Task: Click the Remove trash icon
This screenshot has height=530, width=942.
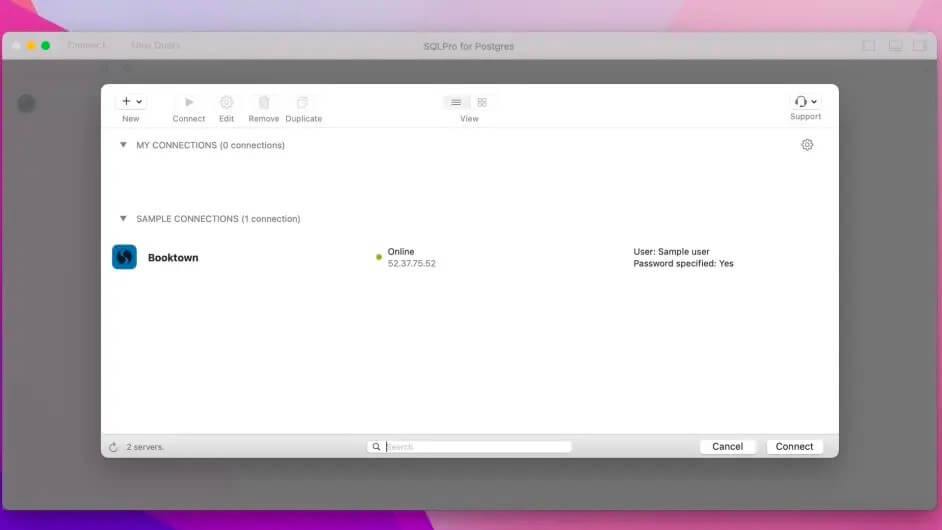Action: [264, 102]
